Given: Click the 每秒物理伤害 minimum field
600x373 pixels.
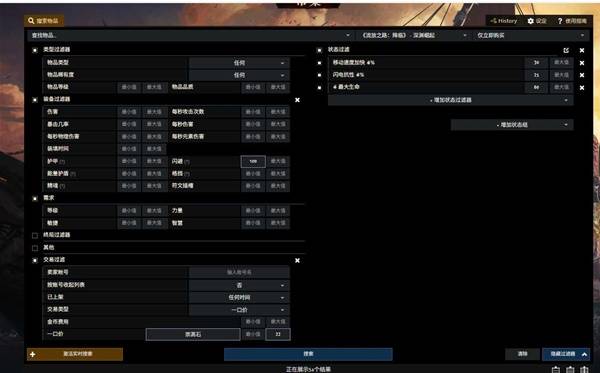Looking at the screenshot, I should [x=129, y=137].
